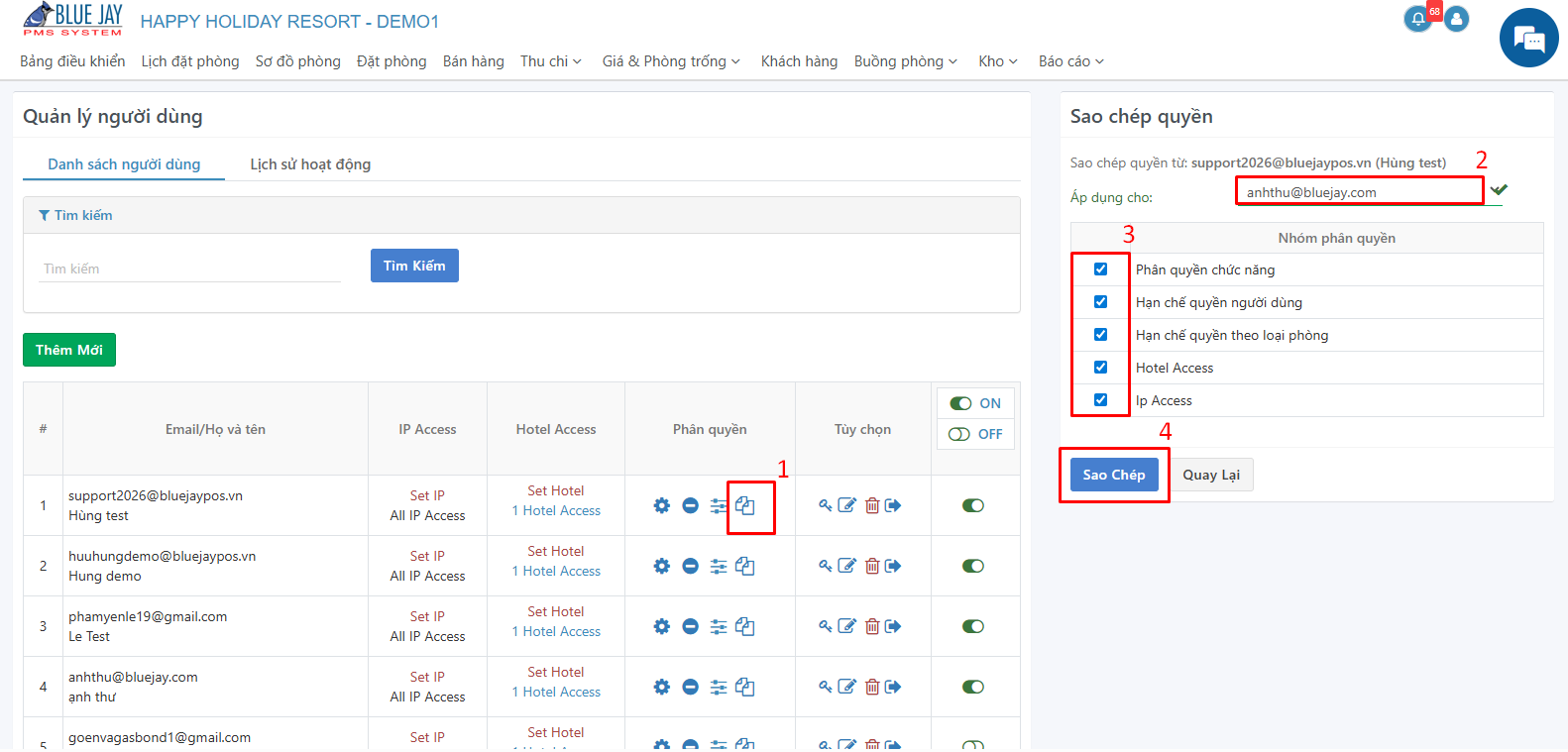This screenshot has height=752, width=1568.
Task: Focus the Tìm kiếm search input
Action: (189, 269)
